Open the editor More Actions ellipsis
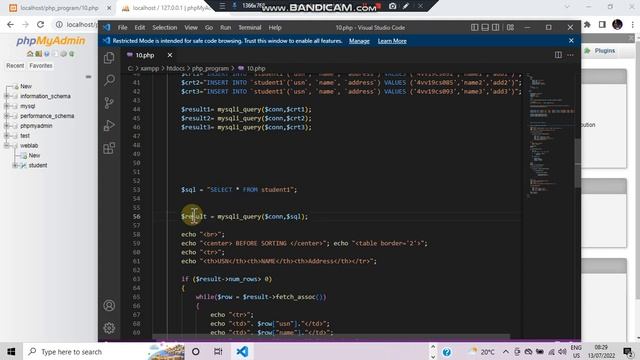The height and width of the screenshot is (360, 640). 571,55
